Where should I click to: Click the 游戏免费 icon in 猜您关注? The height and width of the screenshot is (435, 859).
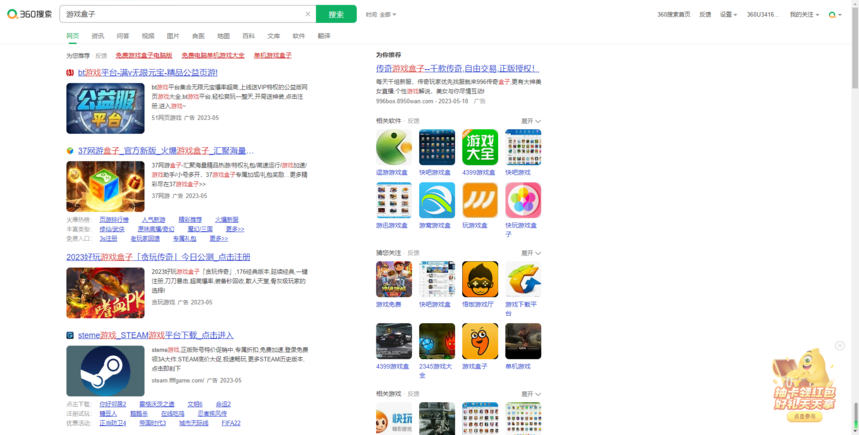coord(394,279)
